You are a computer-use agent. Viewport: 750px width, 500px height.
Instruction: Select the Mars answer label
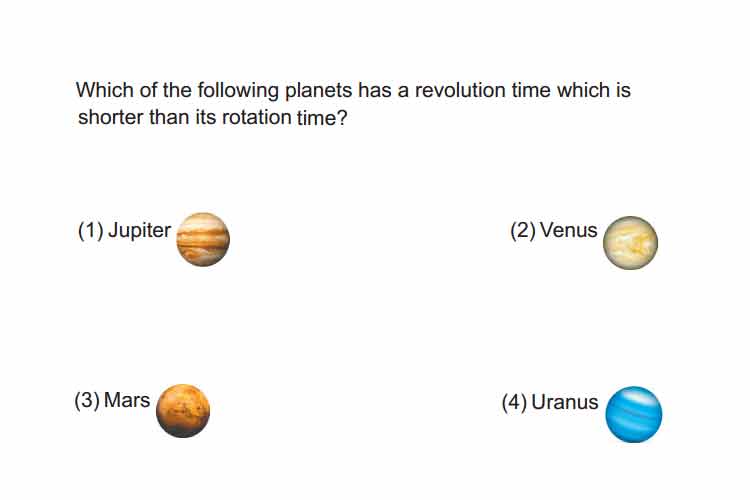pos(127,400)
